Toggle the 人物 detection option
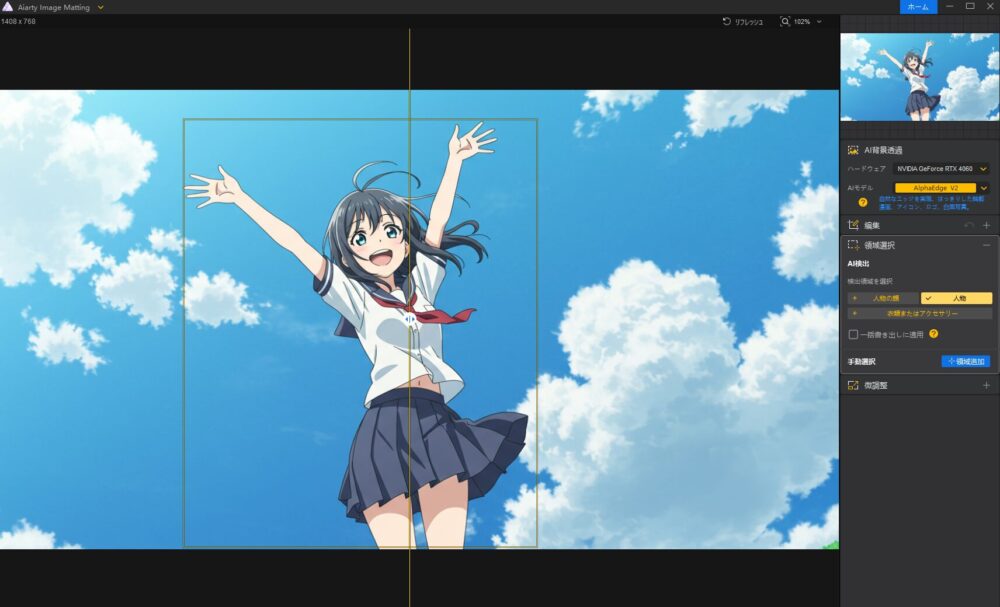This screenshot has height=607, width=1000. tap(957, 298)
